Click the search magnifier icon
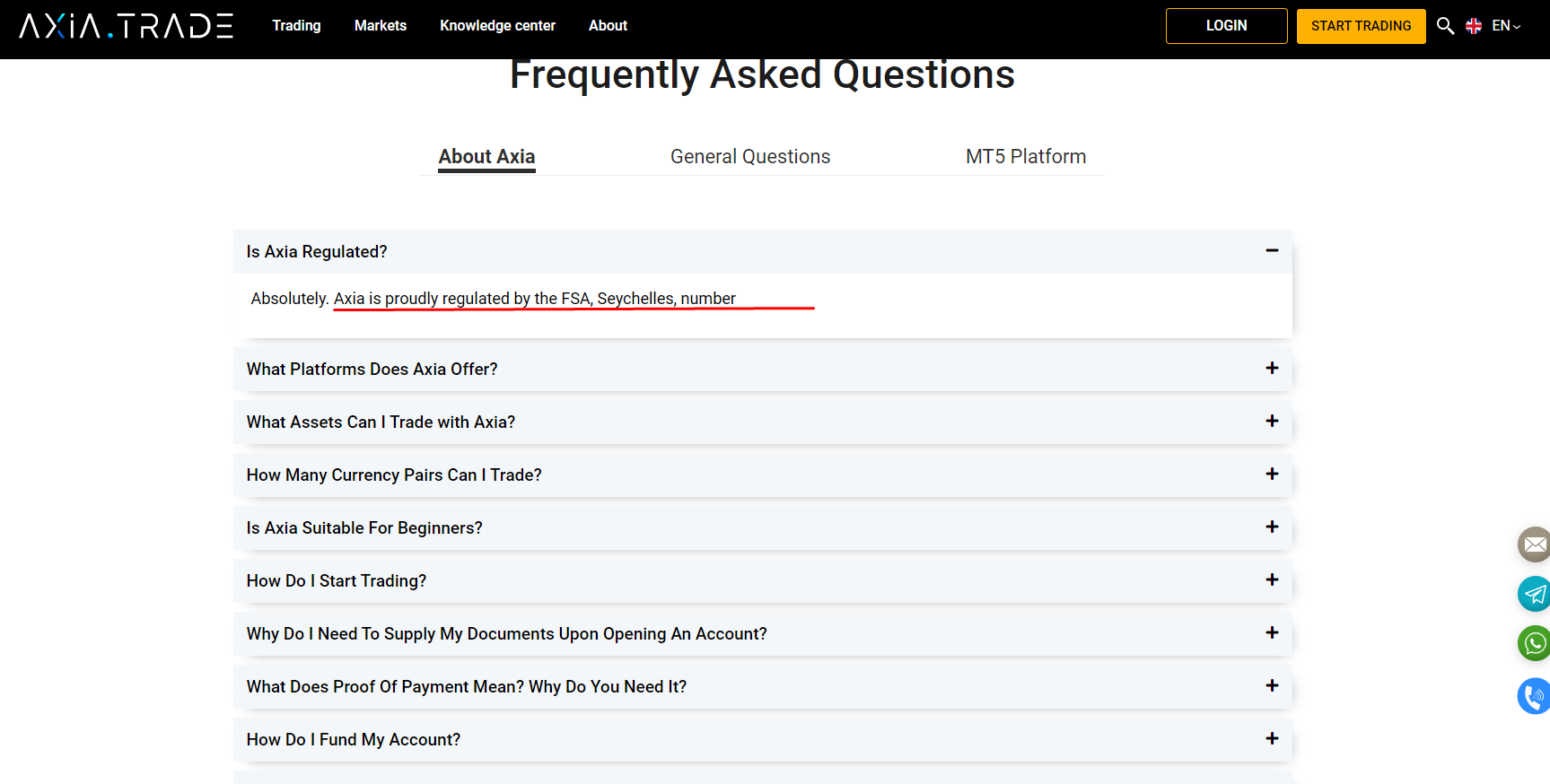Screen dimensions: 1550x784 tap(1445, 26)
